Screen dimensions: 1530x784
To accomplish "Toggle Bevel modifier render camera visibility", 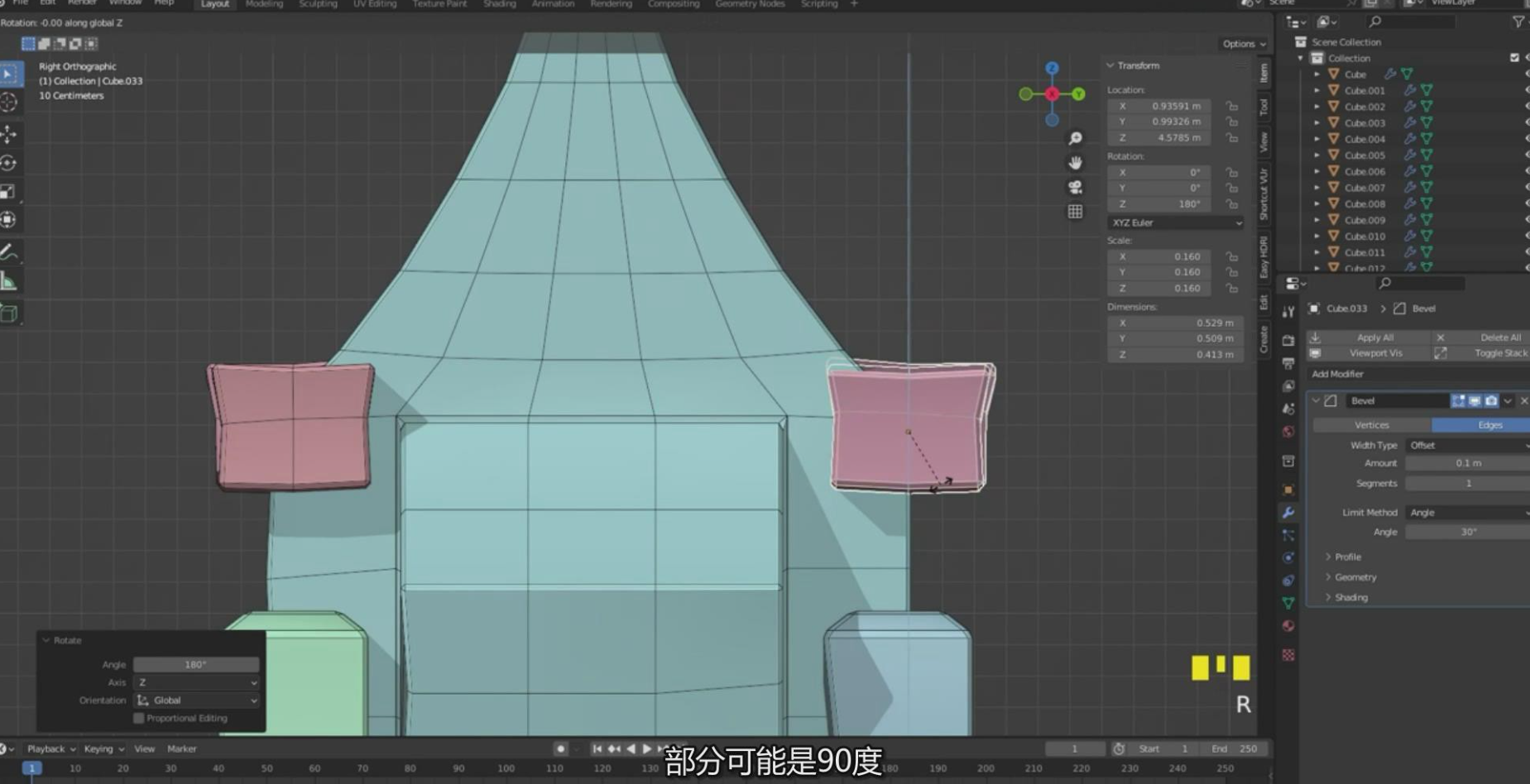I will [1491, 401].
